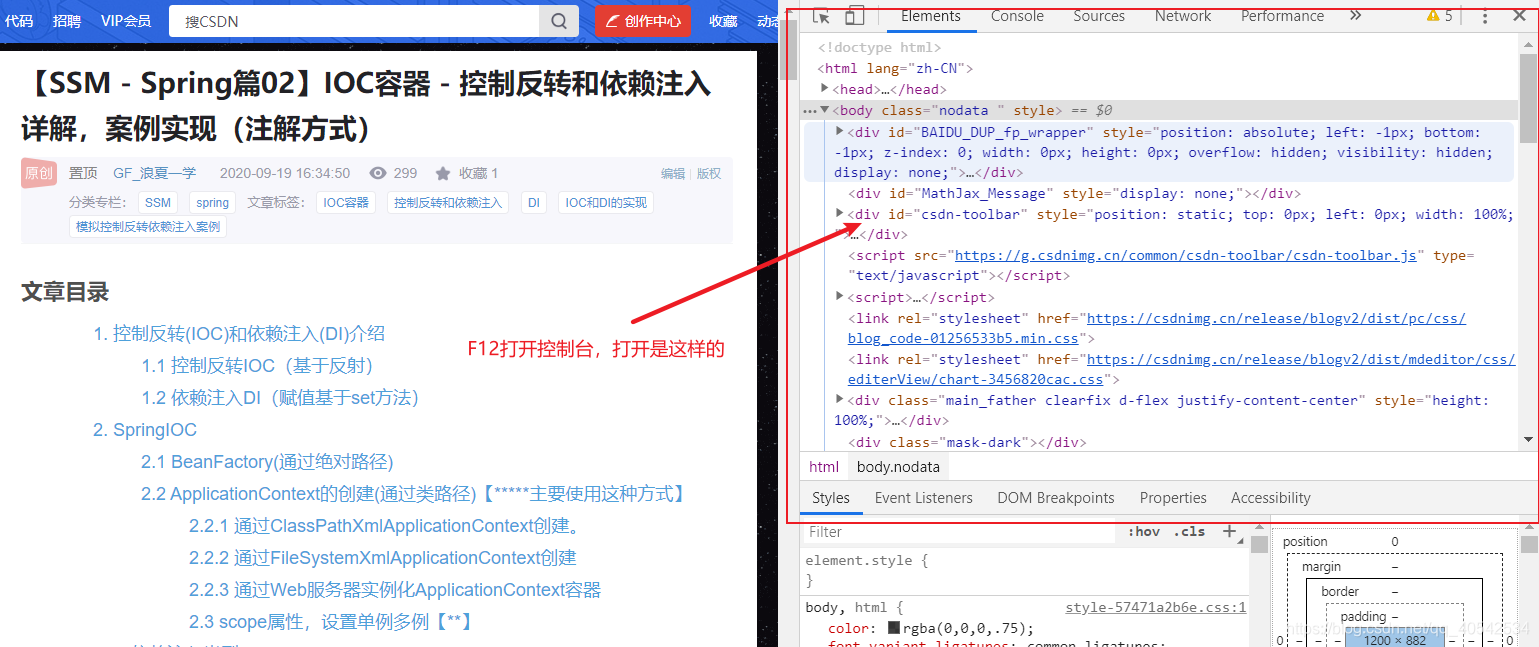Open the Sources tab

1099,16
